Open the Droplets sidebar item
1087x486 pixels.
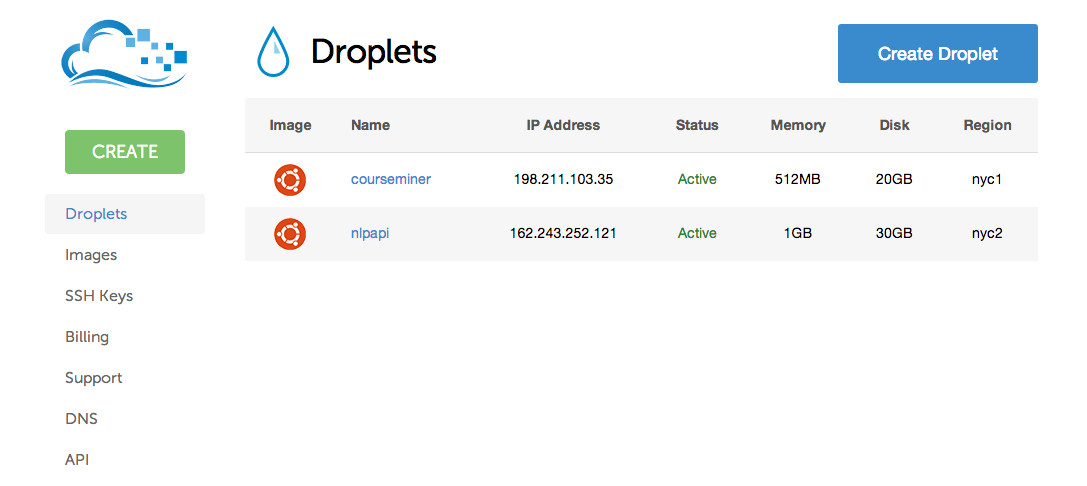coord(96,214)
